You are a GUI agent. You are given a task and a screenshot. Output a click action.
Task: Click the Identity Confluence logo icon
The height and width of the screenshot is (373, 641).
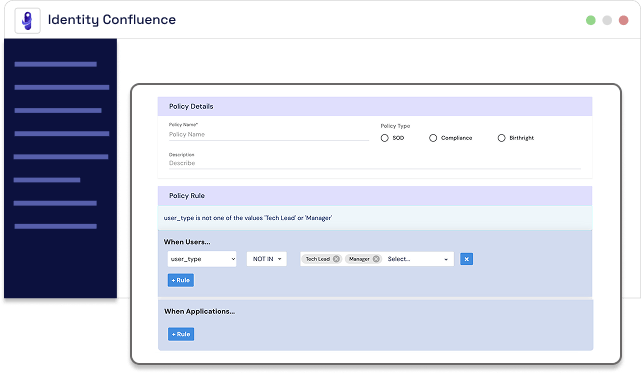pyautogui.click(x=27, y=20)
